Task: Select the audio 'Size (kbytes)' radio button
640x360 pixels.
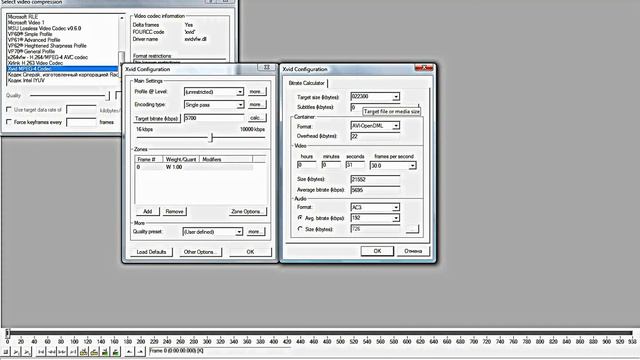Action: pyautogui.click(x=300, y=229)
